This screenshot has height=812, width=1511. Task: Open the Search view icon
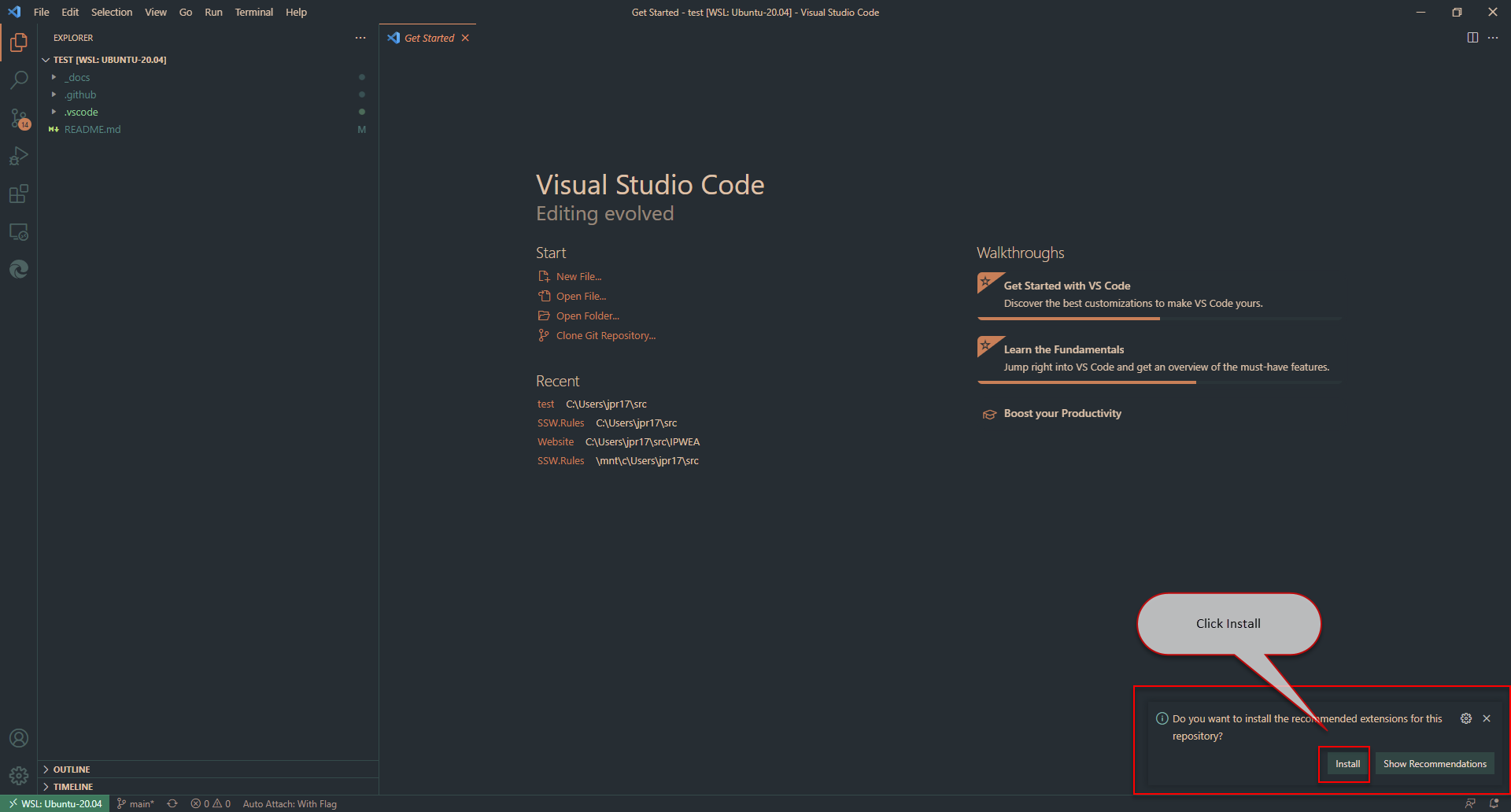(19, 80)
